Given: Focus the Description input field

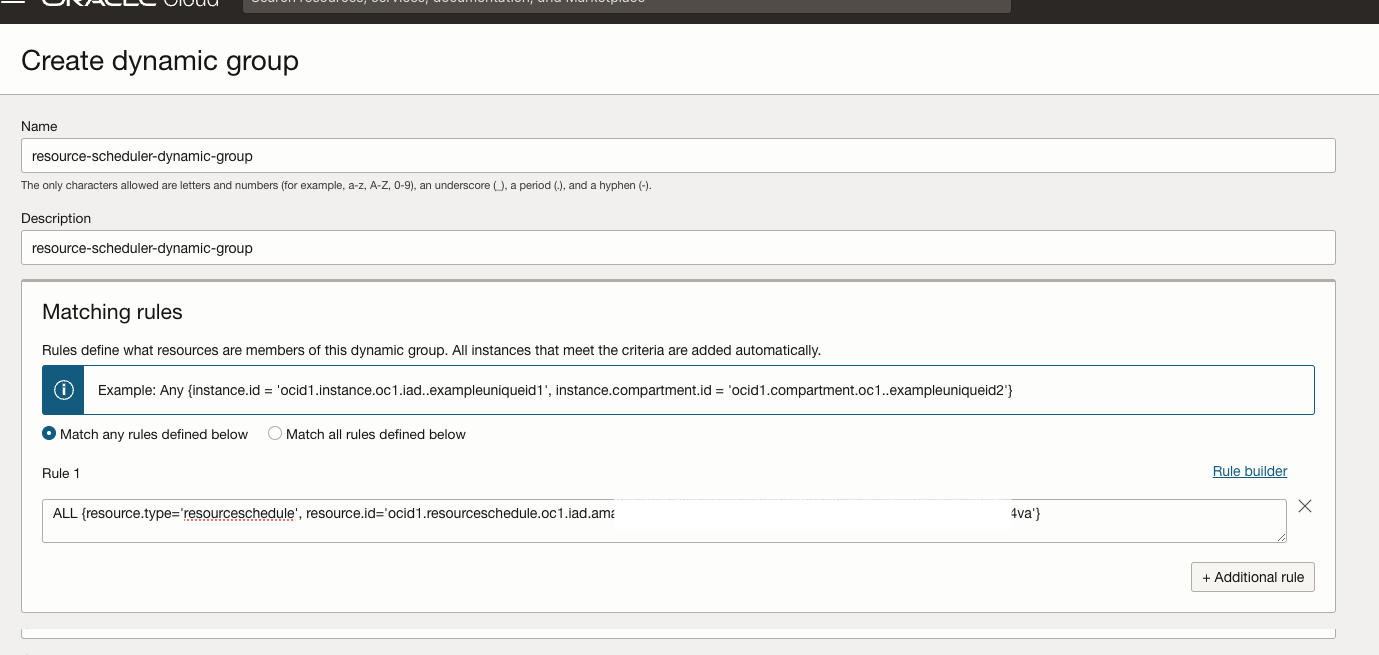Looking at the screenshot, I should pos(678,248).
